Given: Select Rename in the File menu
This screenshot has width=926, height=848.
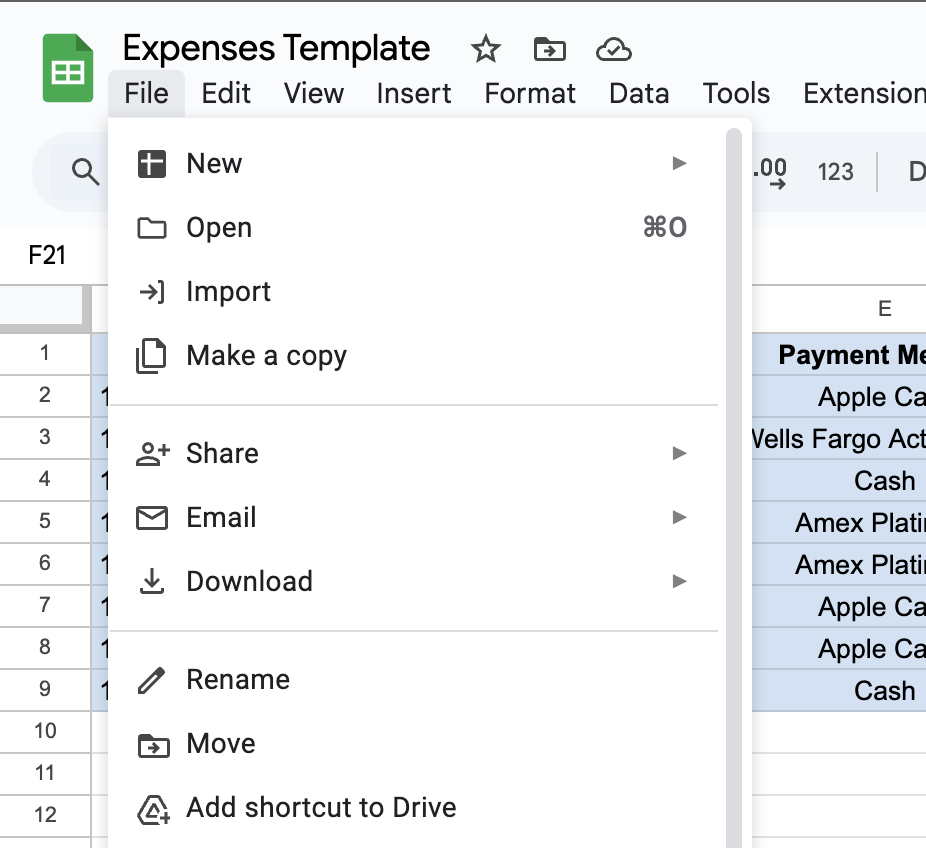Looking at the screenshot, I should pyautogui.click(x=413, y=680).
